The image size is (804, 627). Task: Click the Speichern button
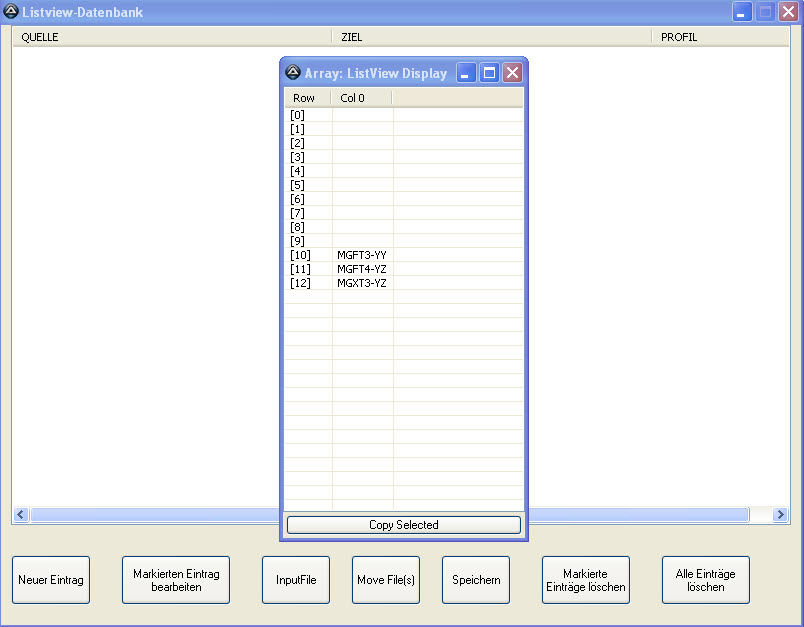[x=476, y=580]
